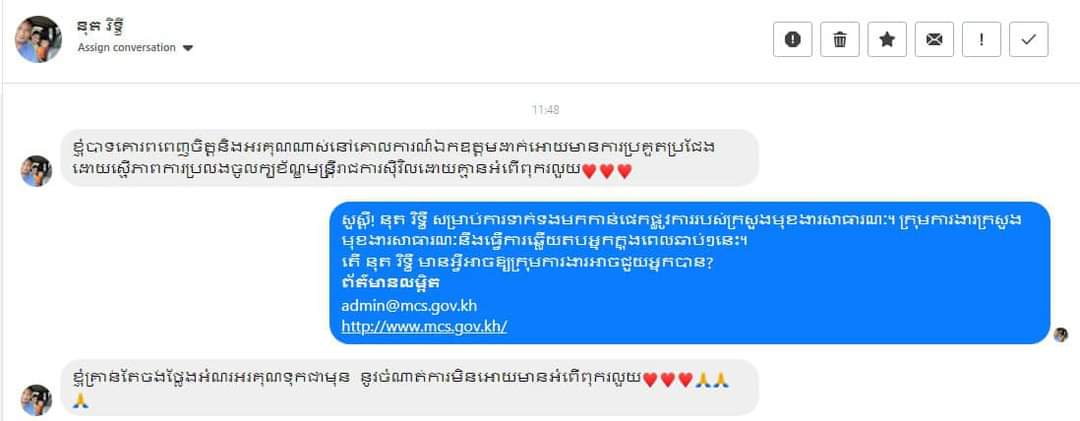
Task: Mark conversation as spam with exclamation circle icon
Action: click(793, 39)
